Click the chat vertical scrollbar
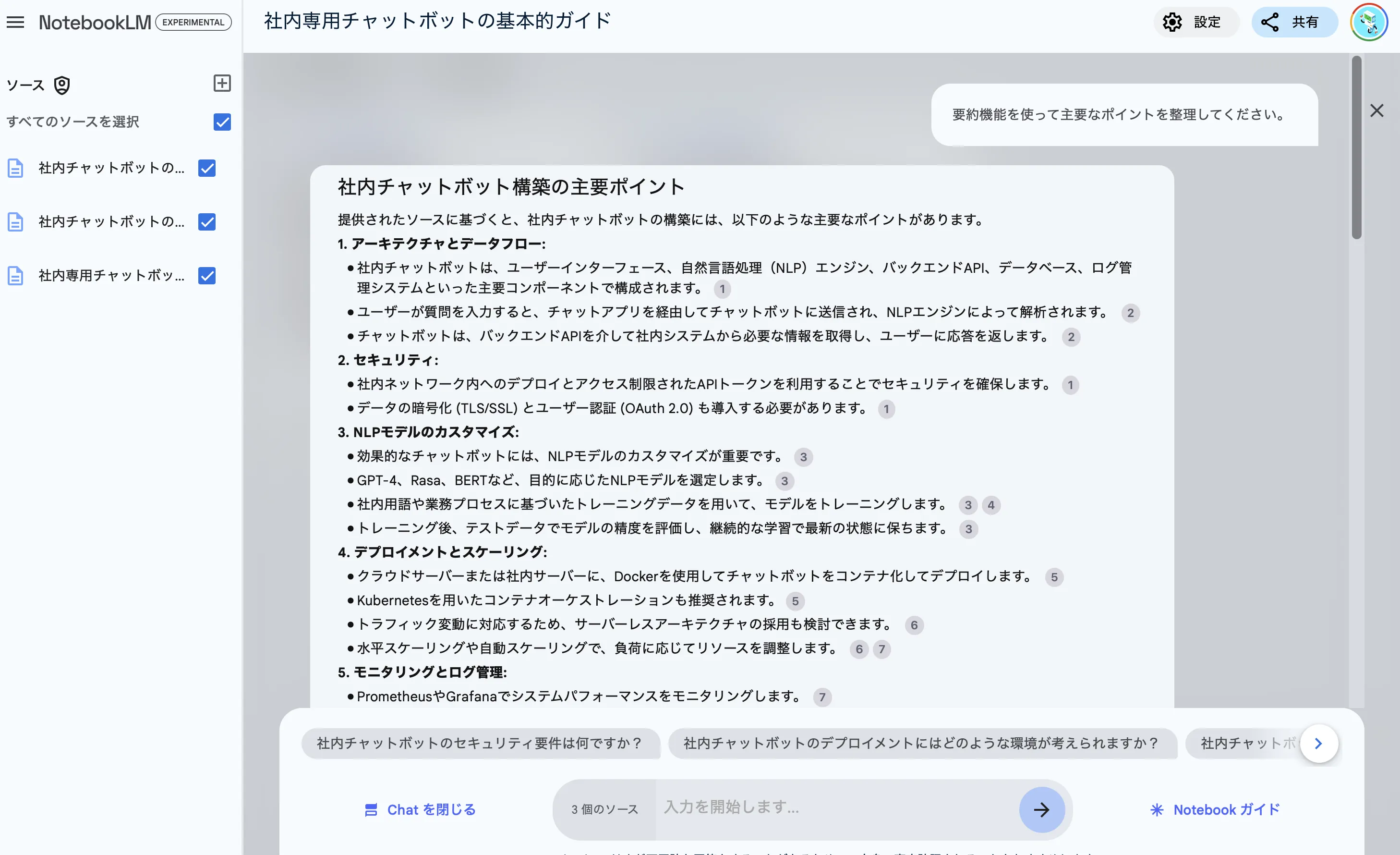Screen dimensions: 1400x855 [x=1356, y=148]
